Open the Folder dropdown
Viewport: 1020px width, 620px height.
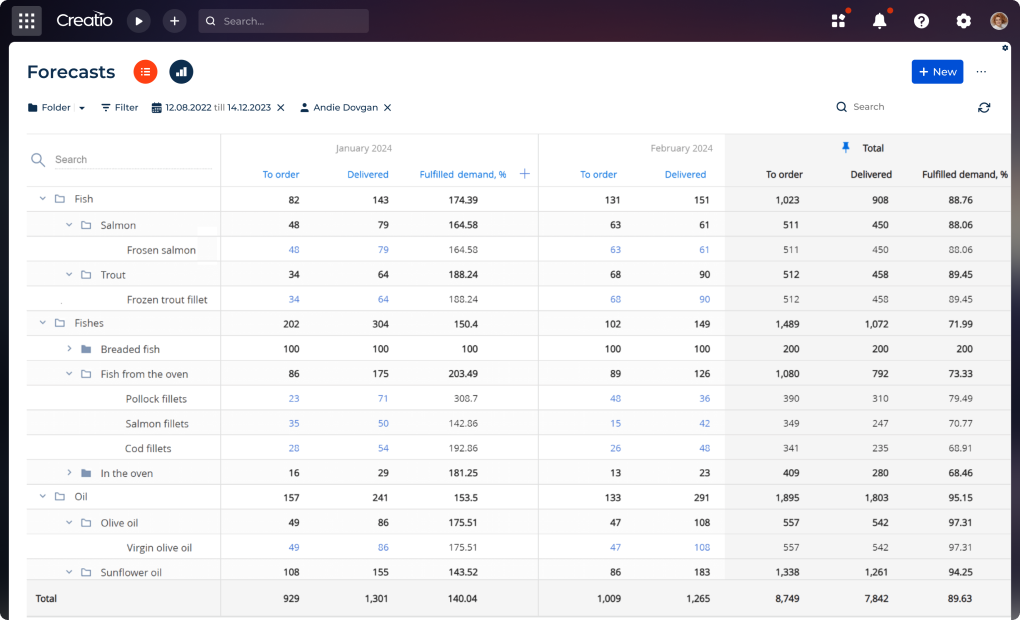56,107
